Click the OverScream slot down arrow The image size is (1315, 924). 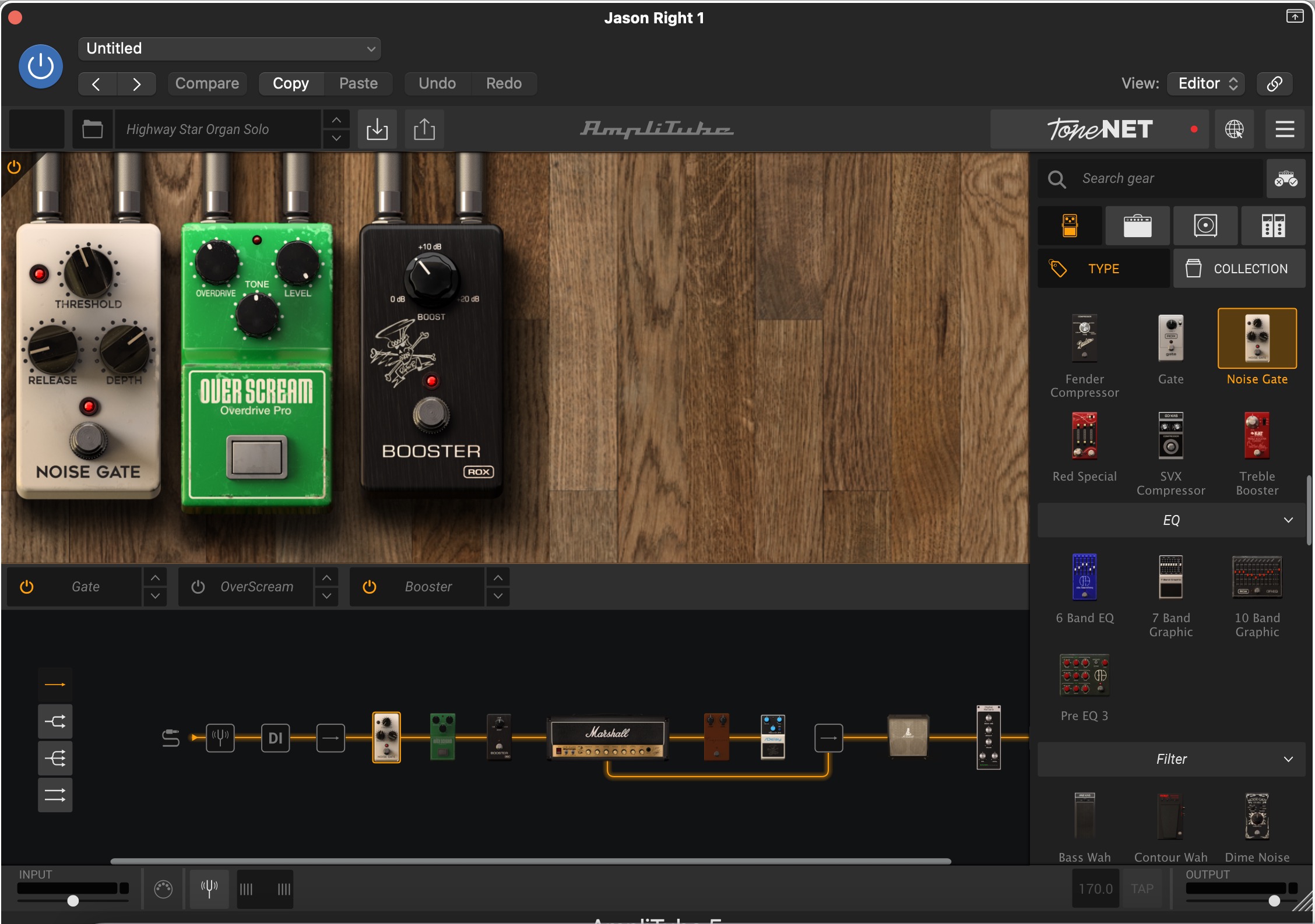[x=326, y=596]
